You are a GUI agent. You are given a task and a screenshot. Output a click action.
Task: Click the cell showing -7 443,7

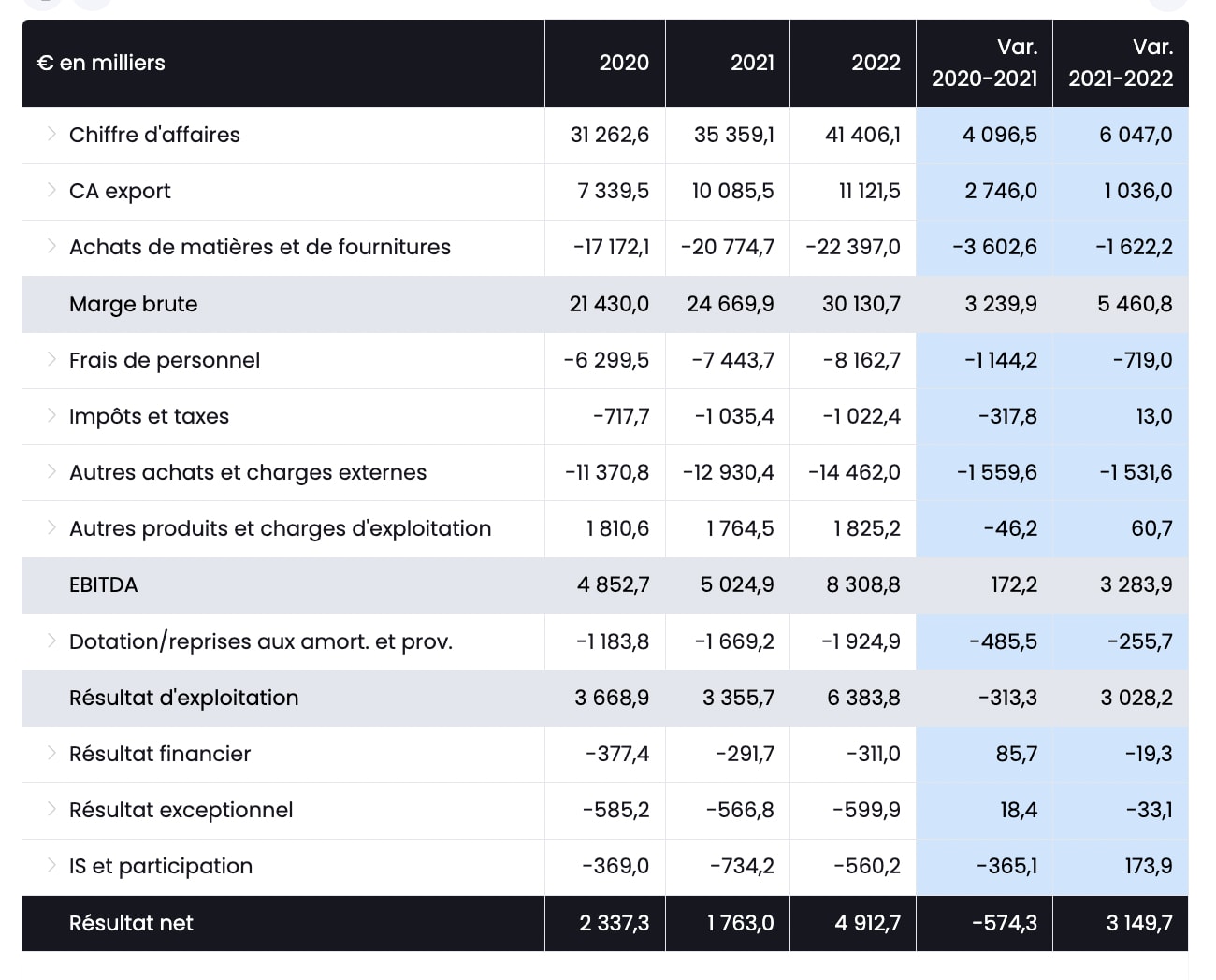(732, 360)
